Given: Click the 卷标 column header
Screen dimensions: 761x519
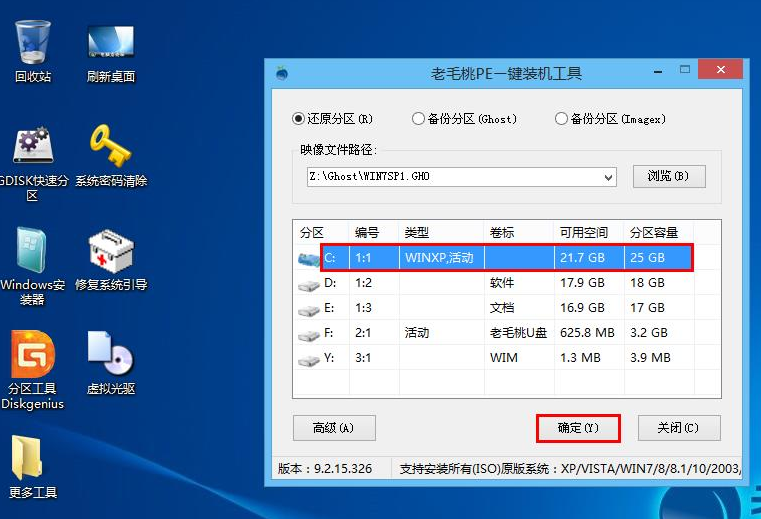Looking at the screenshot, I should [x=519, y=232].
